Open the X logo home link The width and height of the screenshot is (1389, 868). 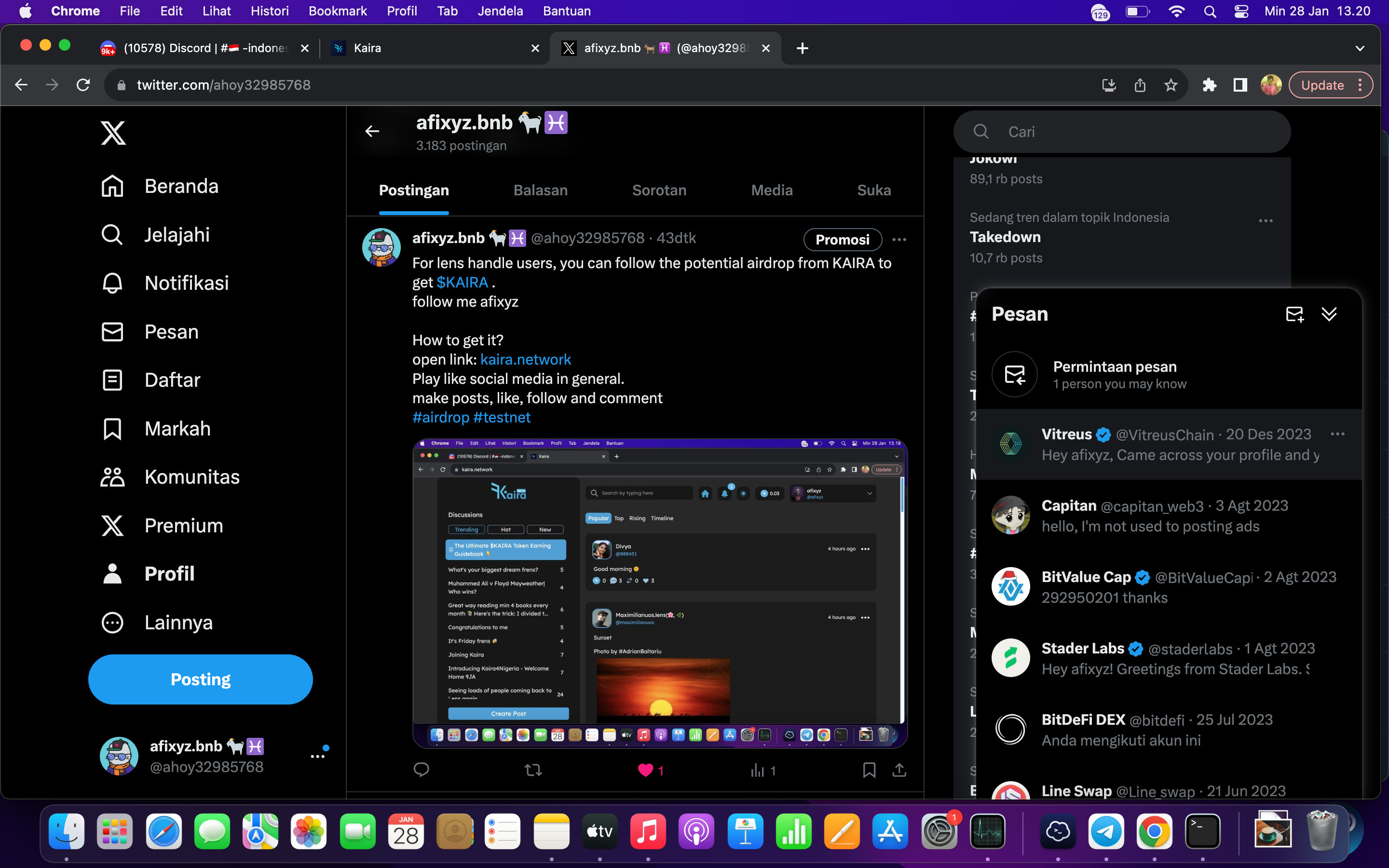113,133
